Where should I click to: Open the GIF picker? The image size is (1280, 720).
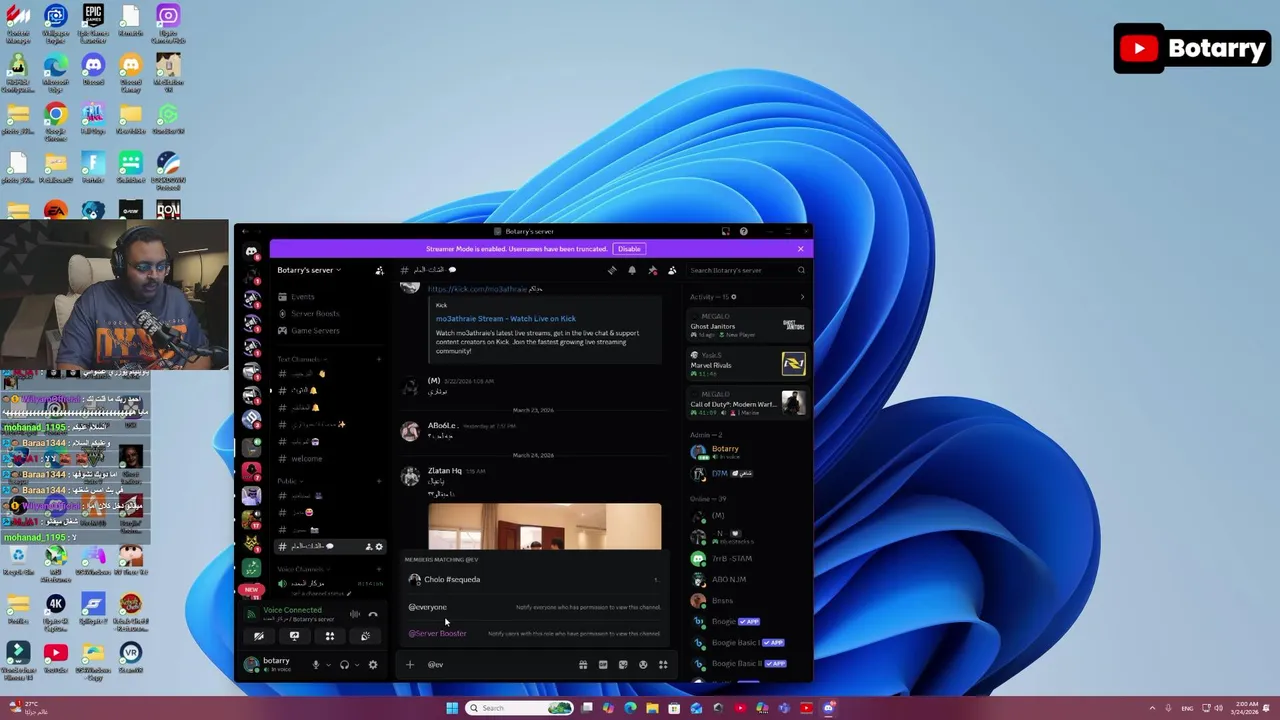click(603, 665)
